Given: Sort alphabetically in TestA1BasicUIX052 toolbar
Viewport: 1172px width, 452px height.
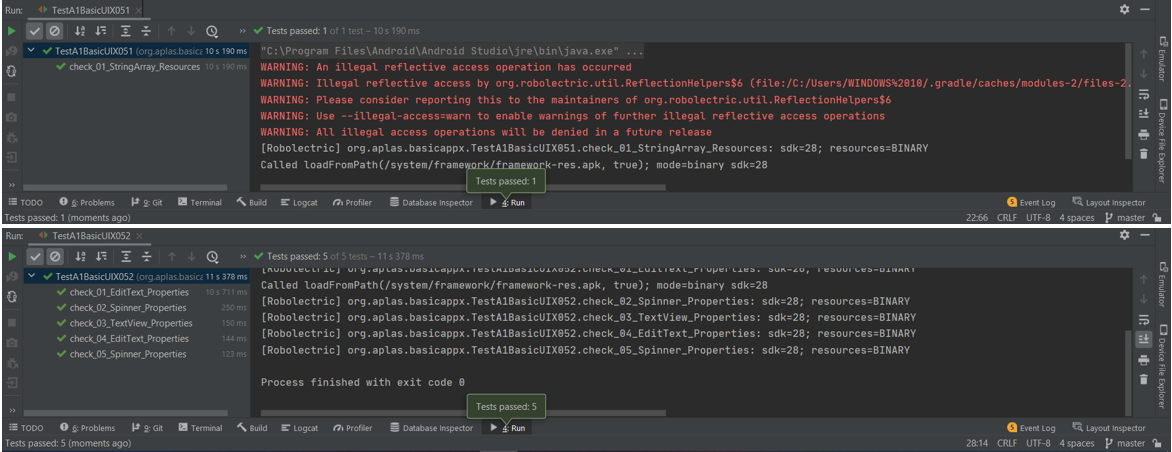Looking at the screenshot, I should point(80,257).
